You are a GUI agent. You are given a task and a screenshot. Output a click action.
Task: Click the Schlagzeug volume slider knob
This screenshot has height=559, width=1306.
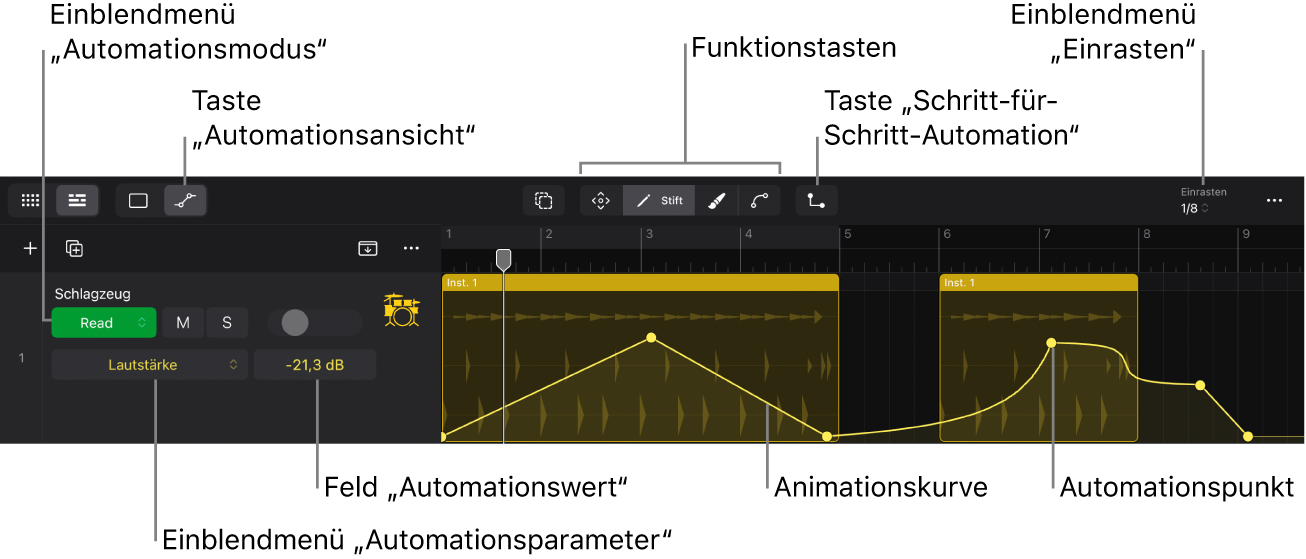(295, 322)
